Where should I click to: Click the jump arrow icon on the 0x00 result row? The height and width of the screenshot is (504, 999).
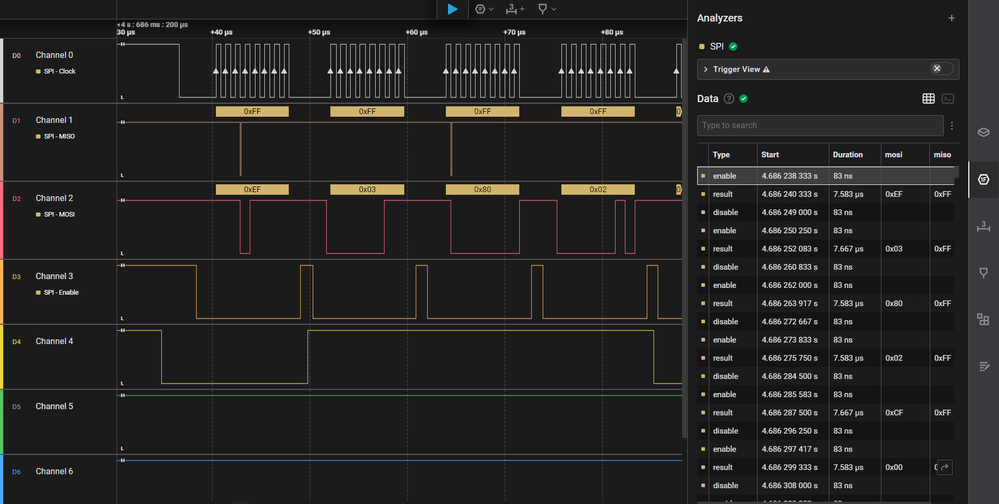(945, 468)
